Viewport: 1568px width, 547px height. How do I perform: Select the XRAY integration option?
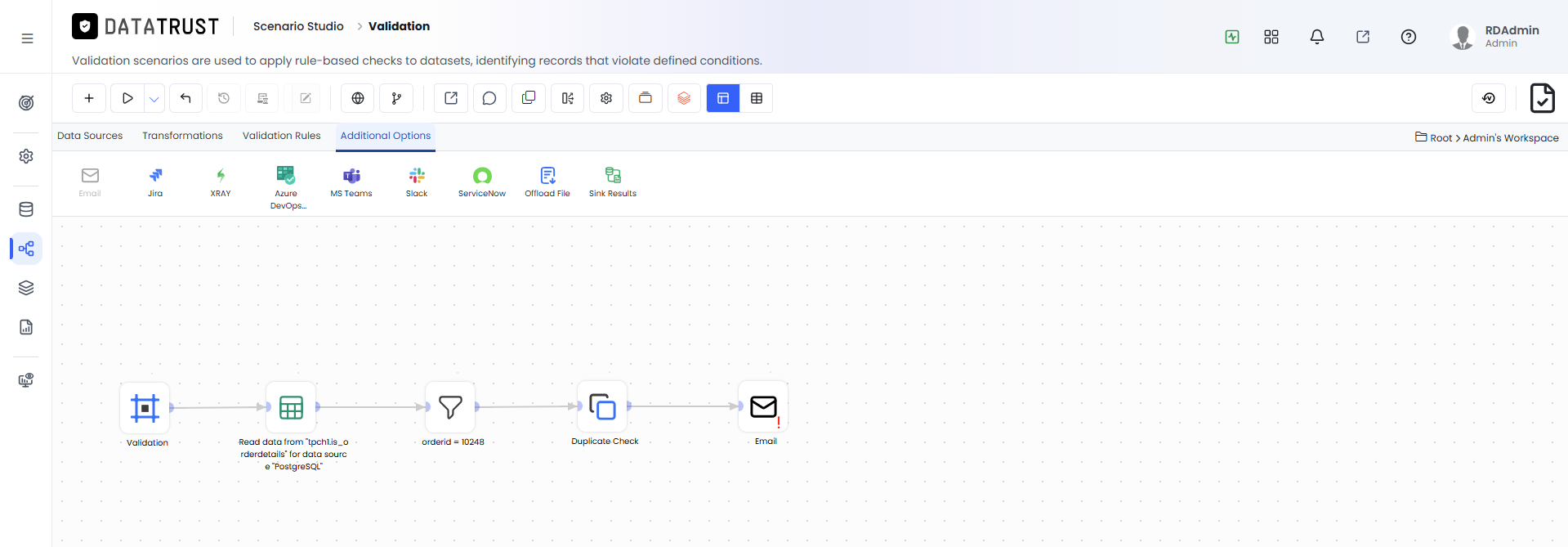click(221, 182)
